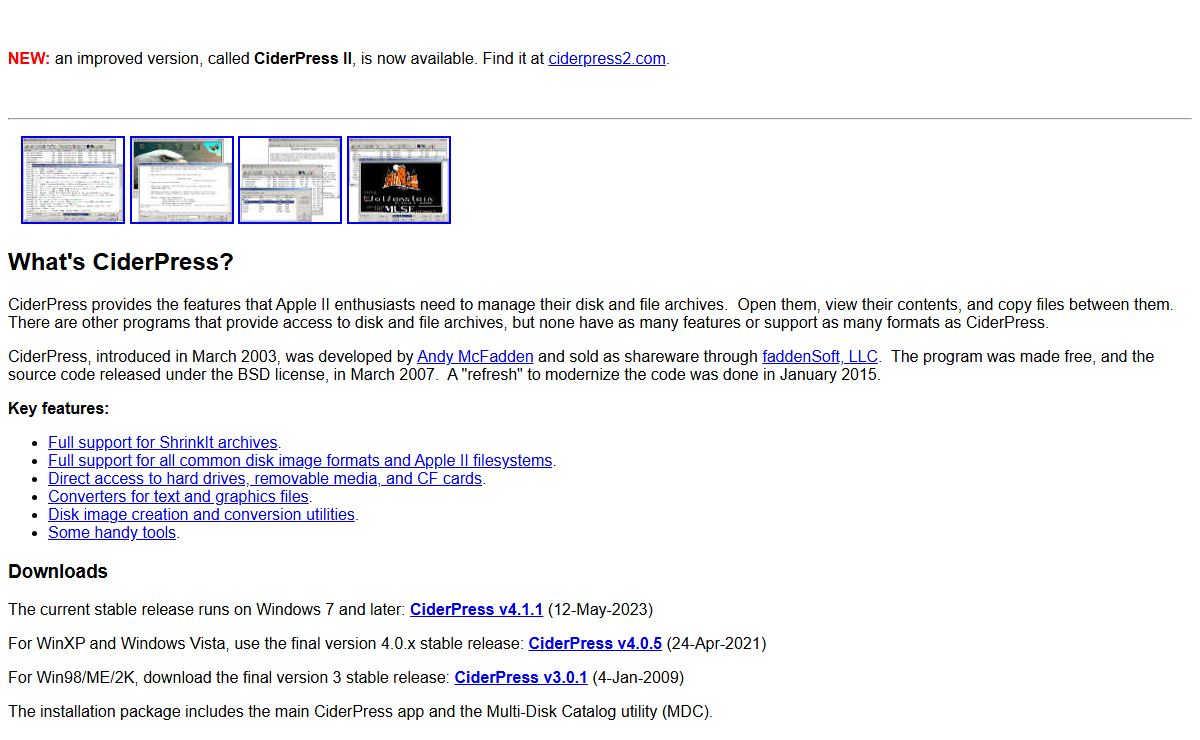Viewport: 1200px width, 740px height.
Task: Click the "(4-Jan-2009)" release date
Action: 638,677
